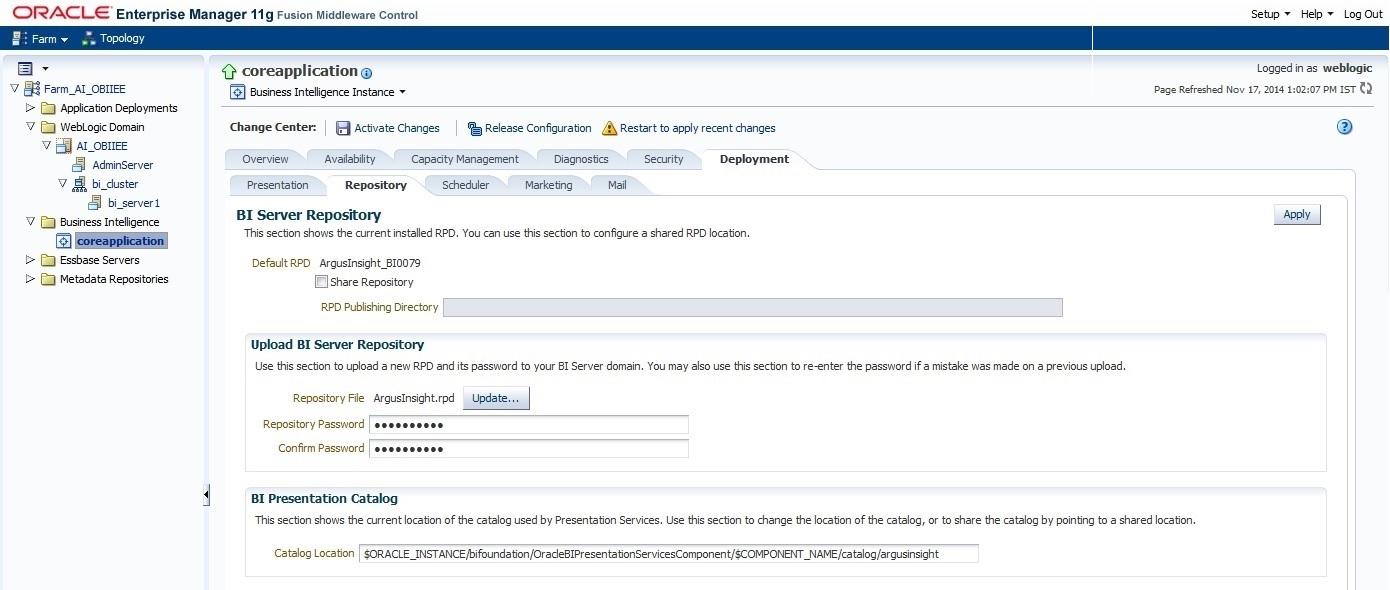Click the tree view options icon
This screenshot has height=590, width=1390.
(27, 68)
